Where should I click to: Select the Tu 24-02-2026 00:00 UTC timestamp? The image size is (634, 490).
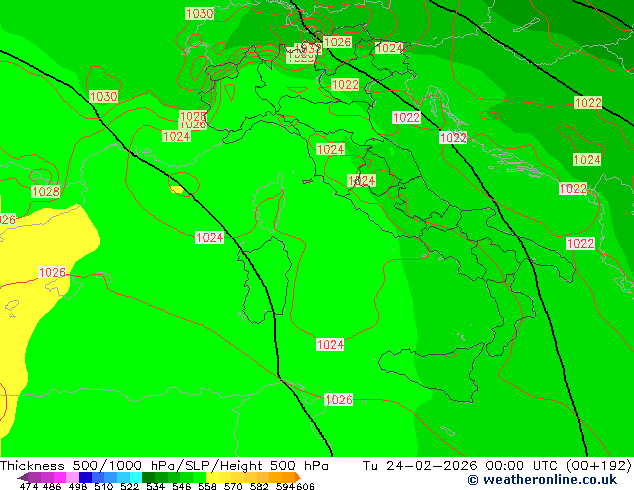[460, 466]
